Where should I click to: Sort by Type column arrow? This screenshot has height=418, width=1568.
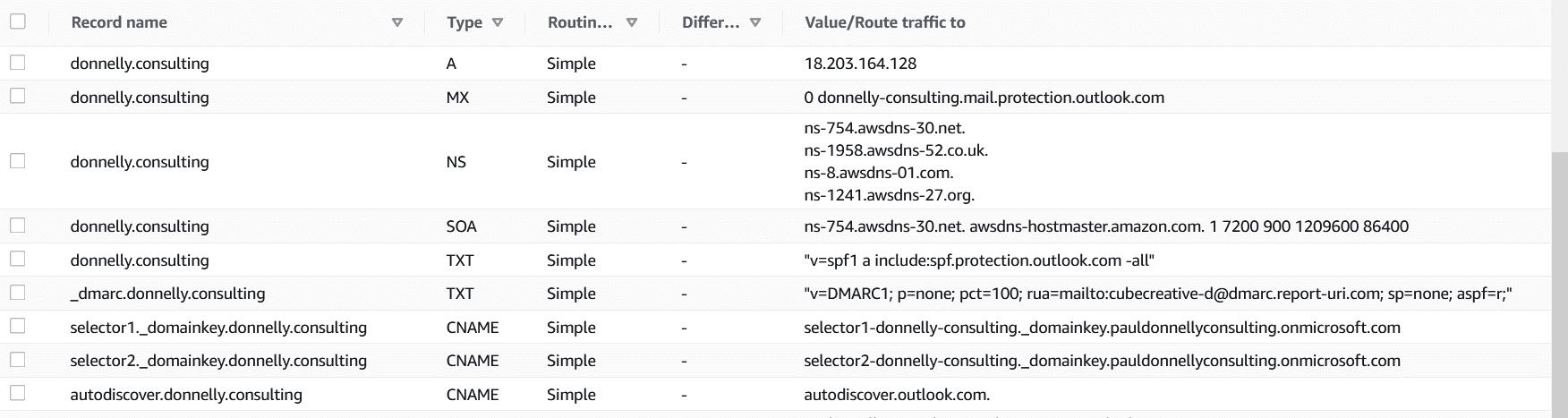[x=498, y=23]
